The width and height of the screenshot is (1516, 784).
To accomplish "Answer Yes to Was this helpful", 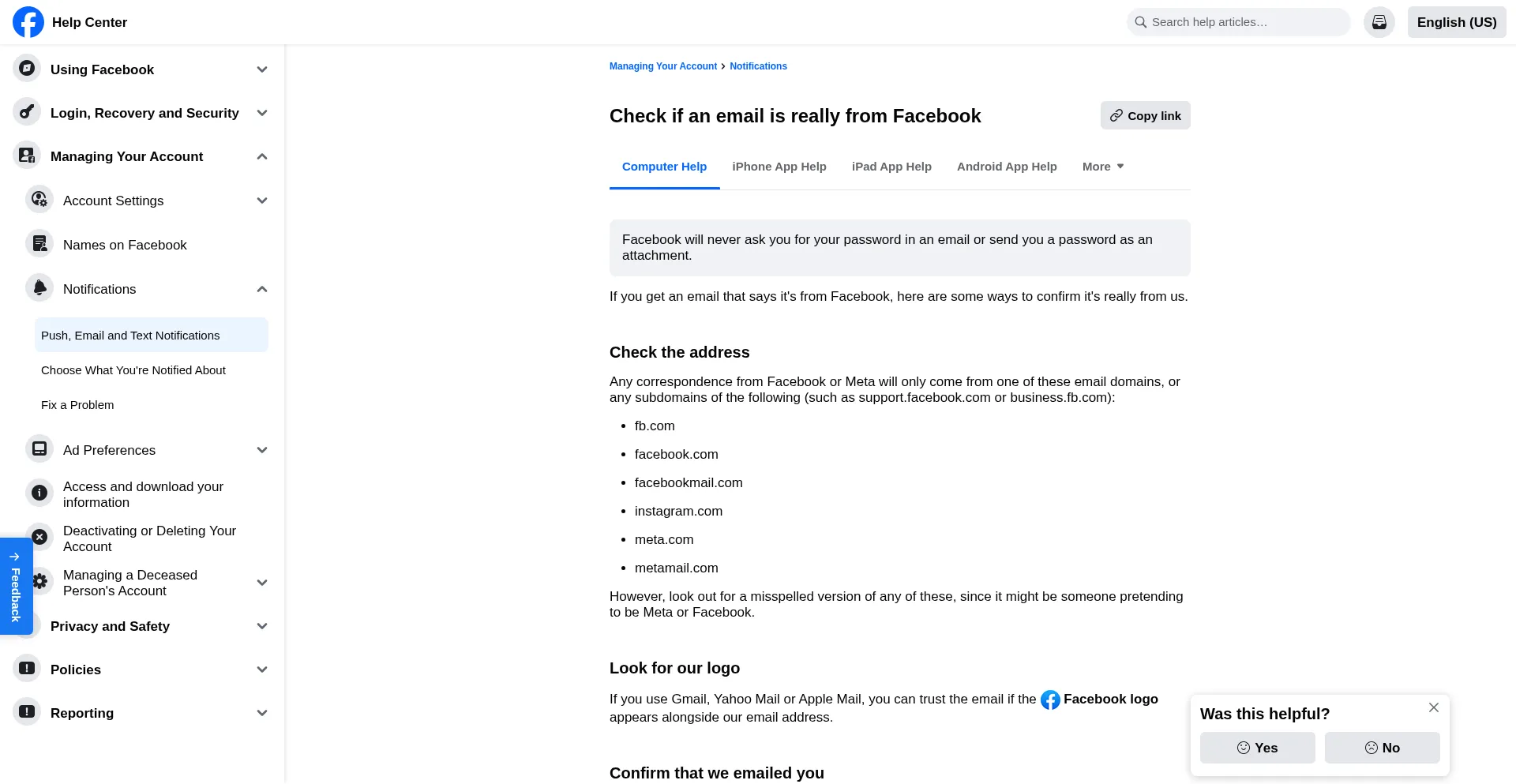I will (x=1257, y=748).
